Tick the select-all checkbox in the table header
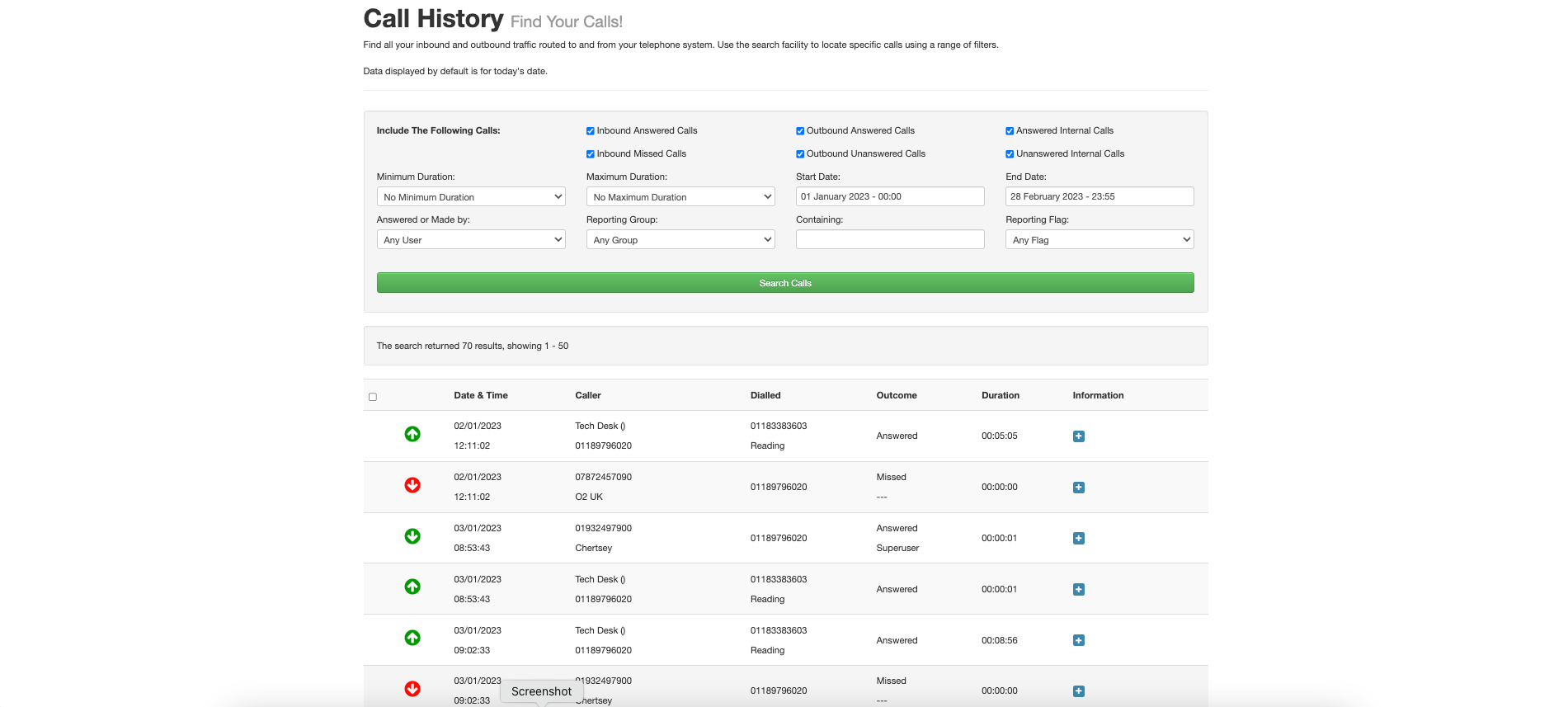Image resolution: width=1568 pixels, height=707 pixels. click(373, 397)
